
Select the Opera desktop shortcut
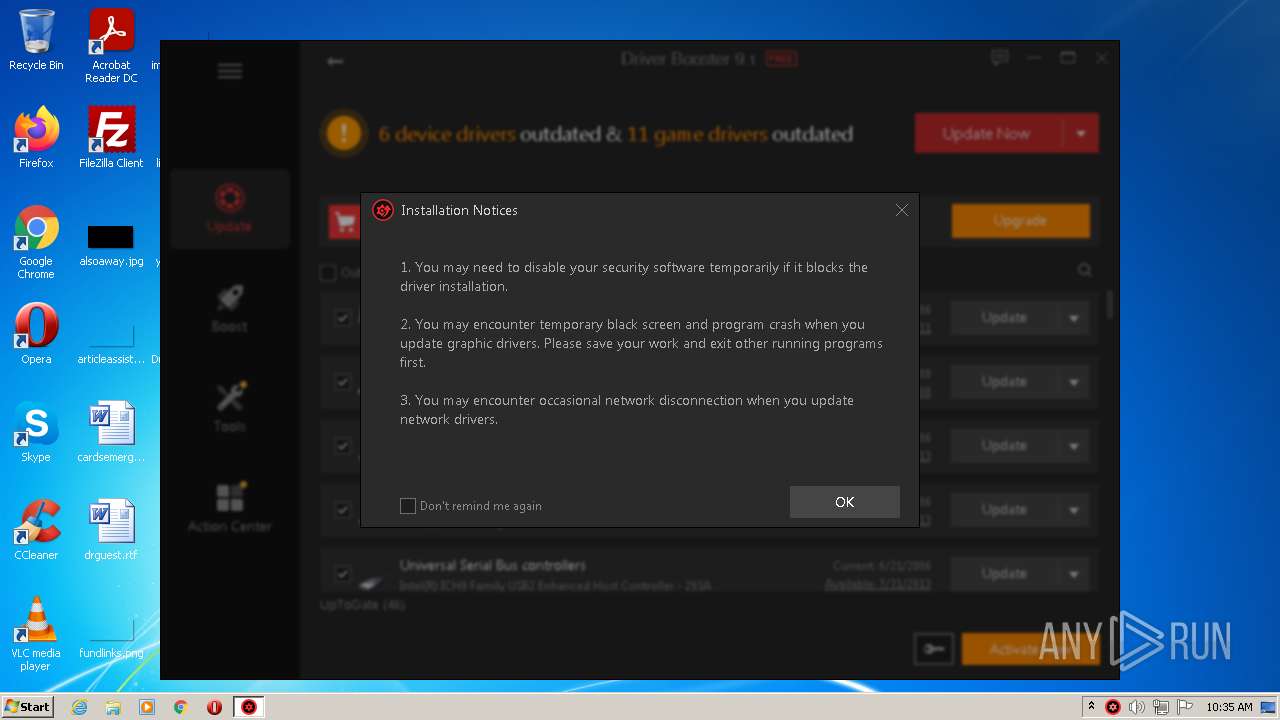pyautogui.click(x=36, y=334)
